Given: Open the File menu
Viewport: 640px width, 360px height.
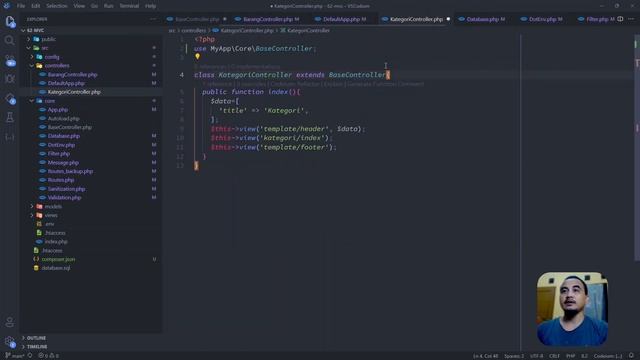Looking at the screenshot, I should 21,6.
